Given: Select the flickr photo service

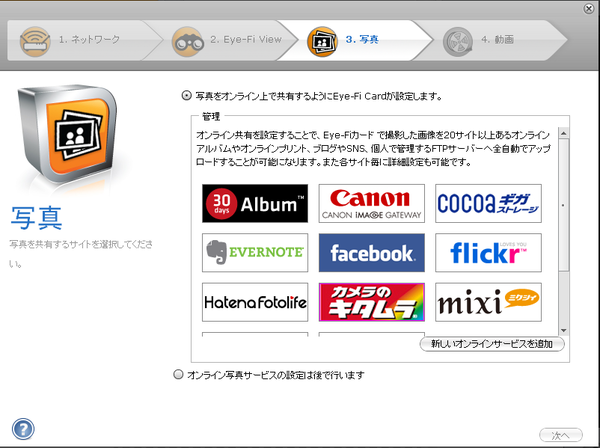Looking at the screenshot, I should [488, 253].
